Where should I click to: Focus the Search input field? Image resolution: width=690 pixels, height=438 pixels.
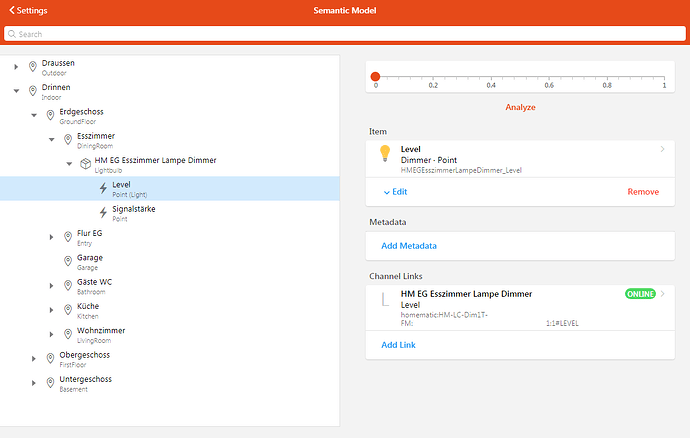point(345,34)
